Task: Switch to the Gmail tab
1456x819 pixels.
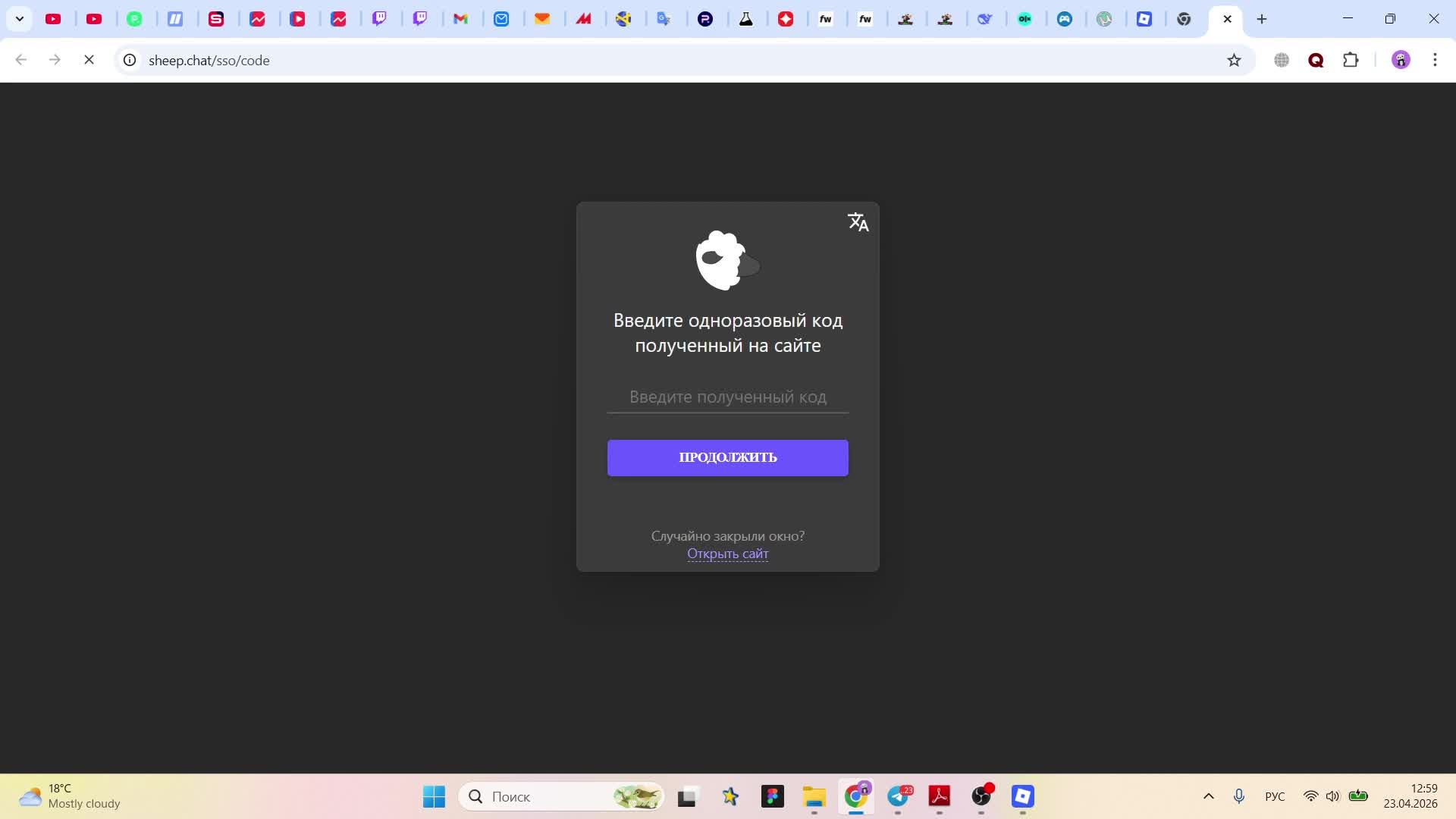Action: click(x=461, y=19)
